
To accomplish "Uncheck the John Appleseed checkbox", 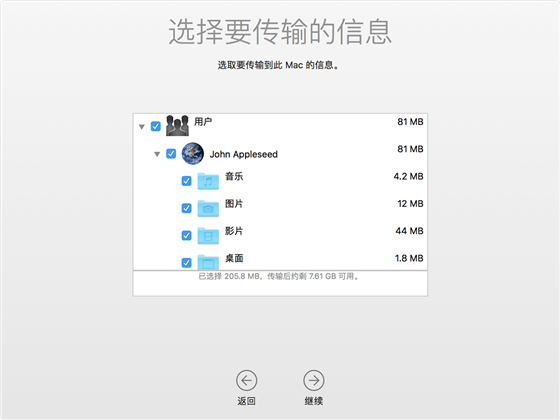I will (171, 154).
